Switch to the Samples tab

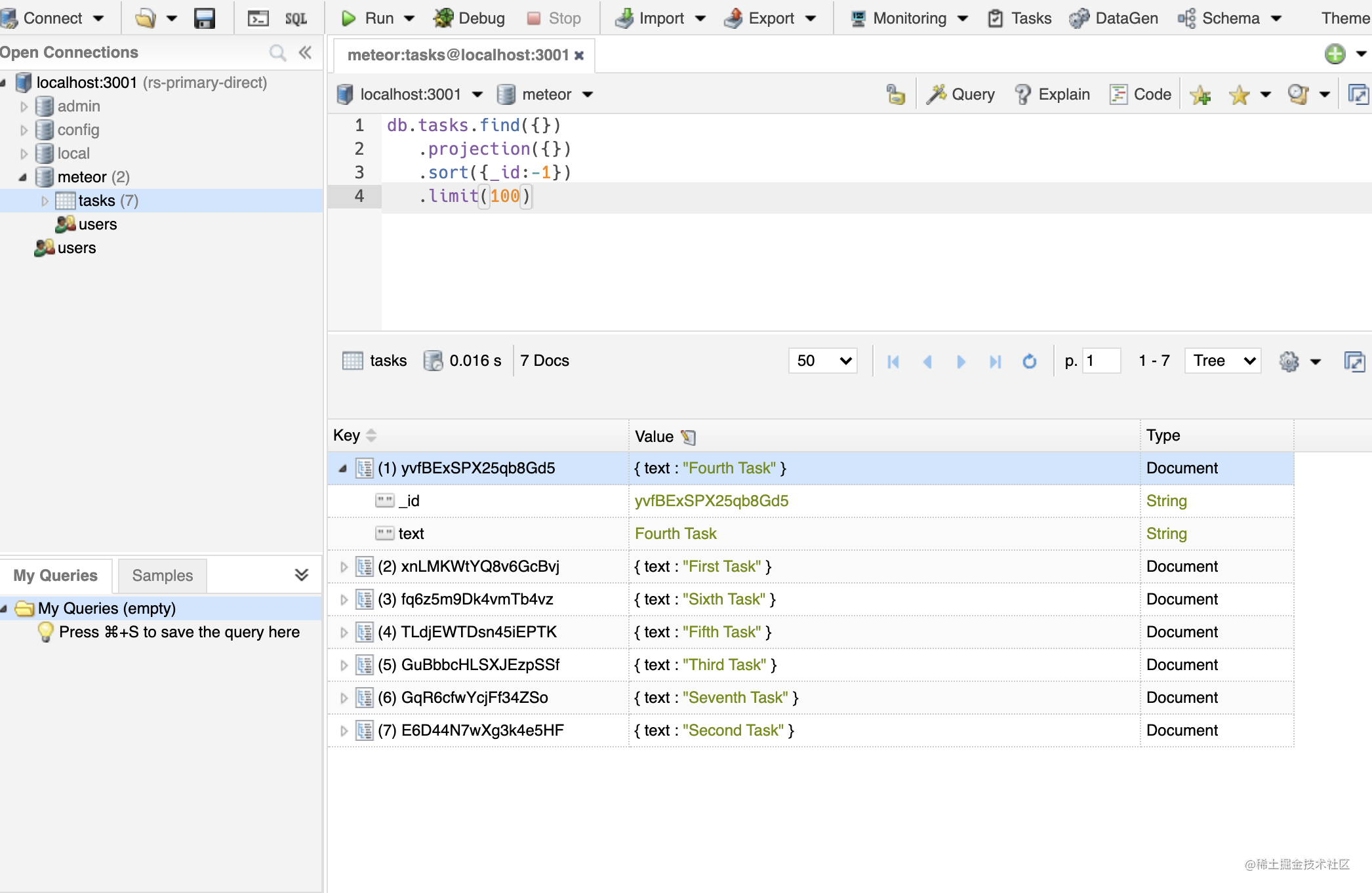(162, 576)
